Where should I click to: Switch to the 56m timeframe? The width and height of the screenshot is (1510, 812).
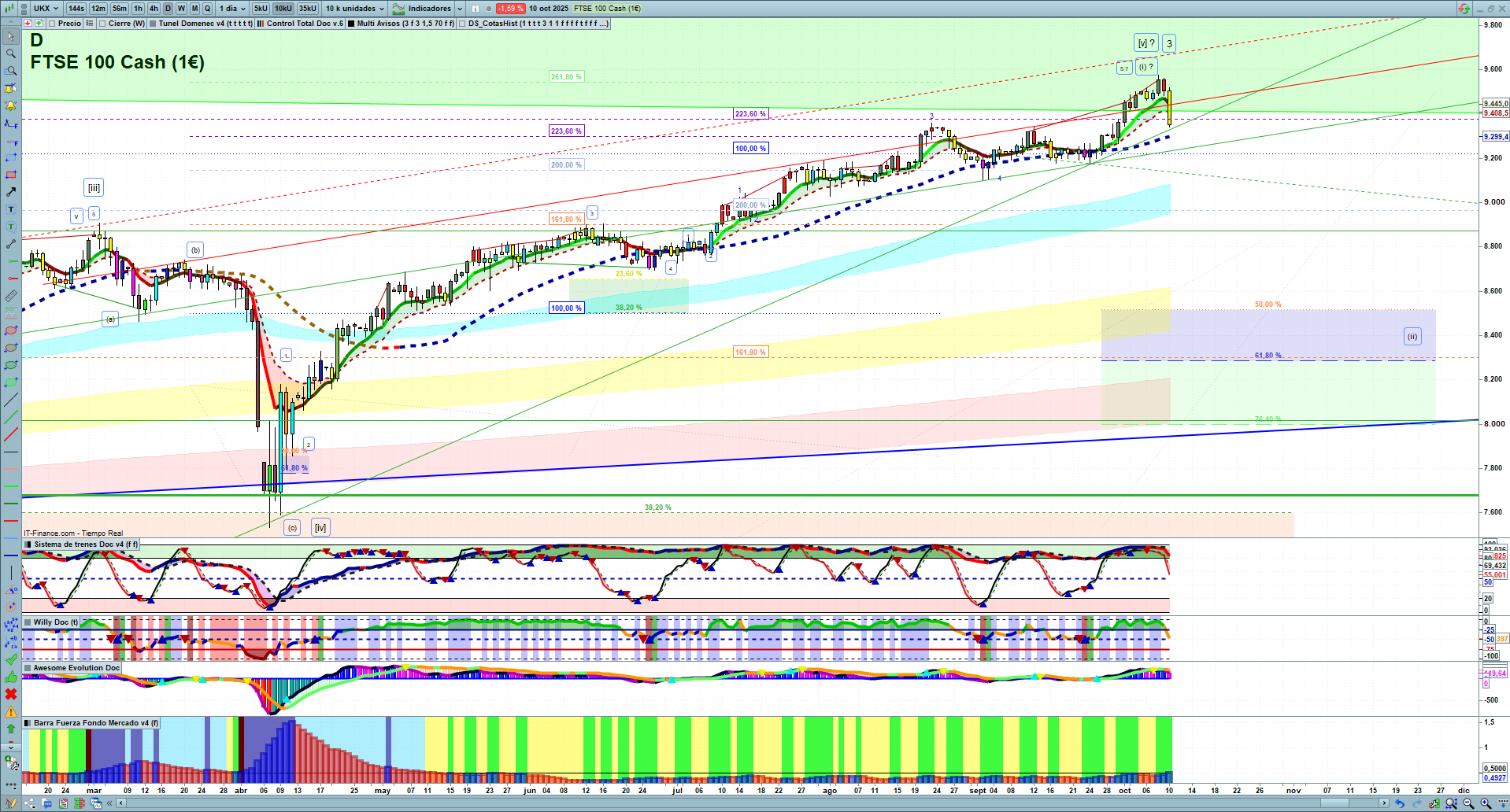tap(120, 9)
